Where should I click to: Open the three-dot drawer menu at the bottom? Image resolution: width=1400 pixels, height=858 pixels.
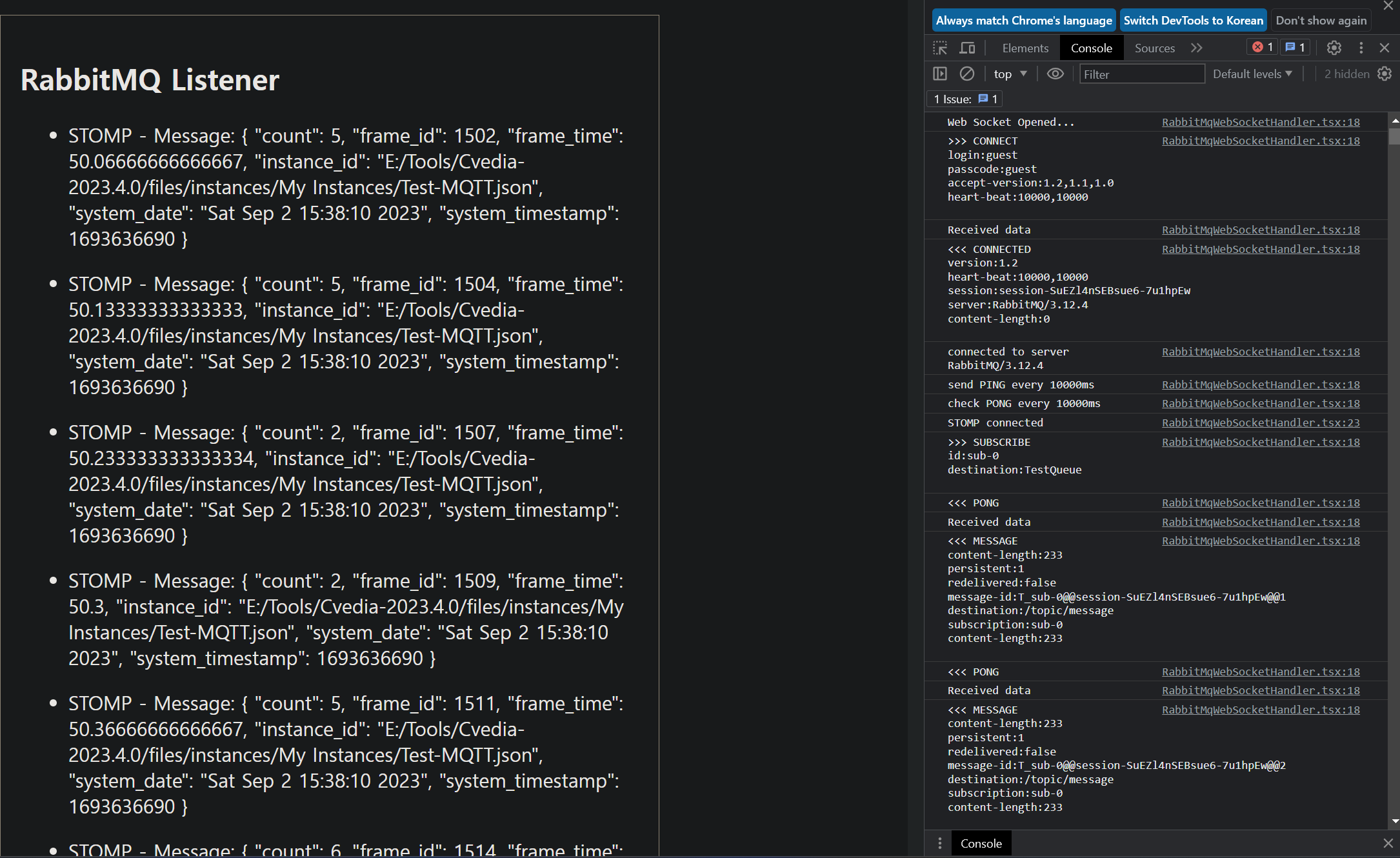tap(940, 843)
